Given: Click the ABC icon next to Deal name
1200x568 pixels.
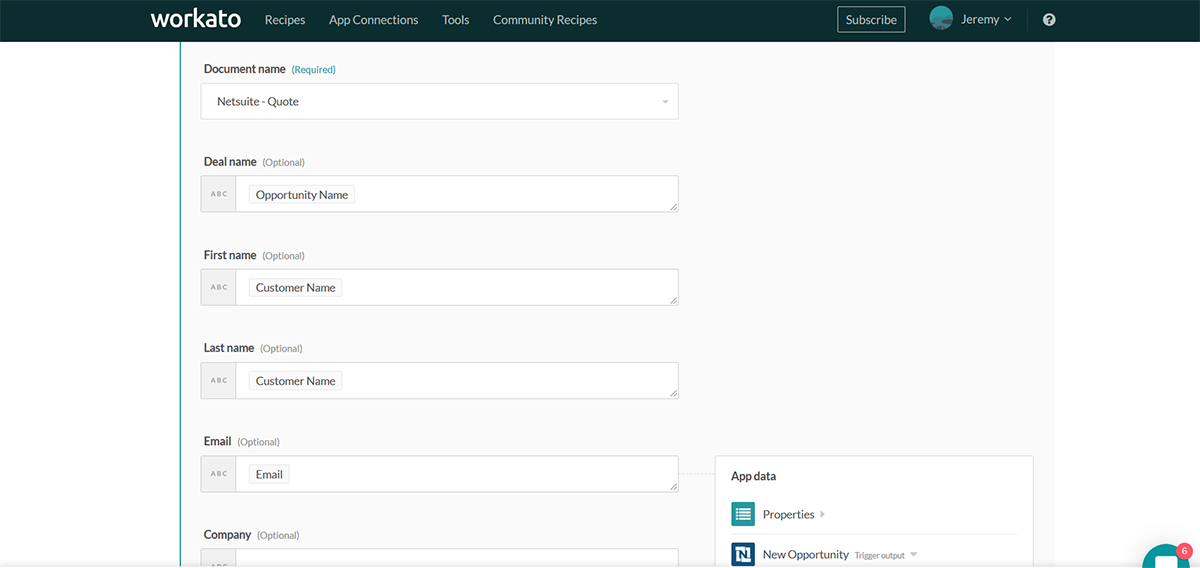Looking at the screenshot, I should (x=218, y=194).
